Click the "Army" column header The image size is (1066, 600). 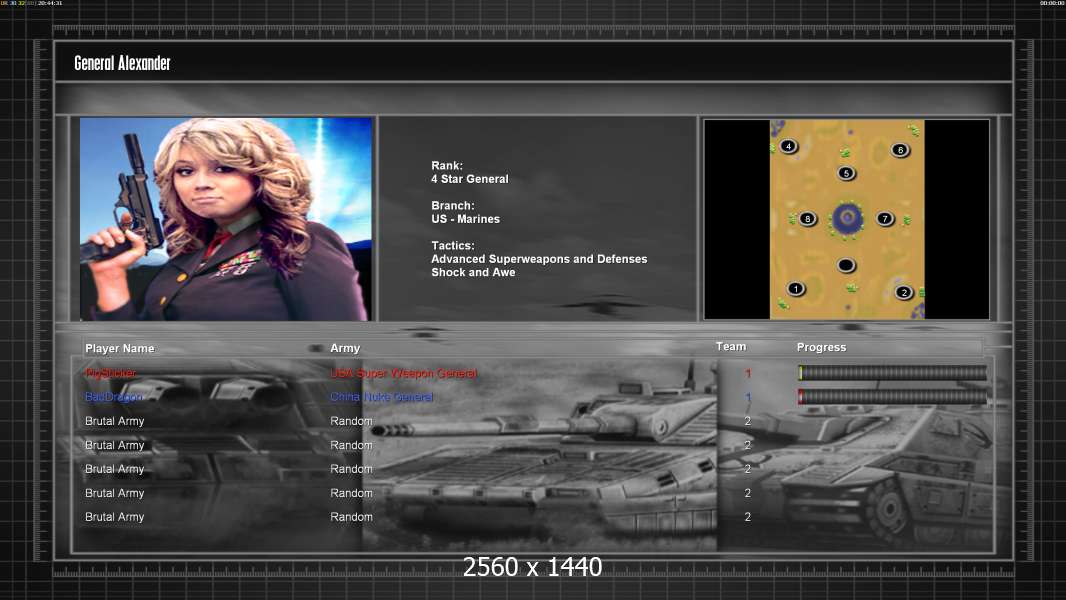coord(345,348)
